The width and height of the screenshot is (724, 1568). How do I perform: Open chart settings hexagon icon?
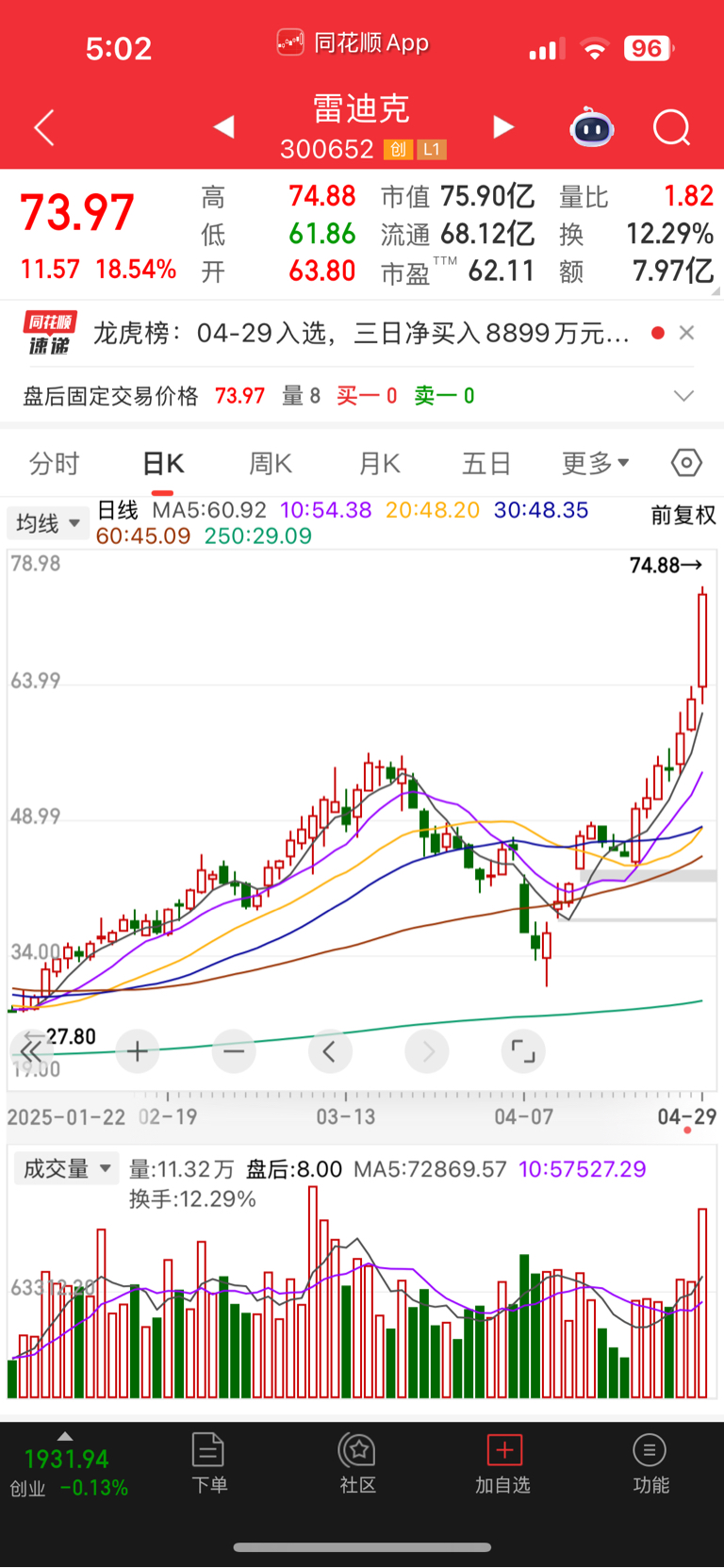(x=686, y=463)
